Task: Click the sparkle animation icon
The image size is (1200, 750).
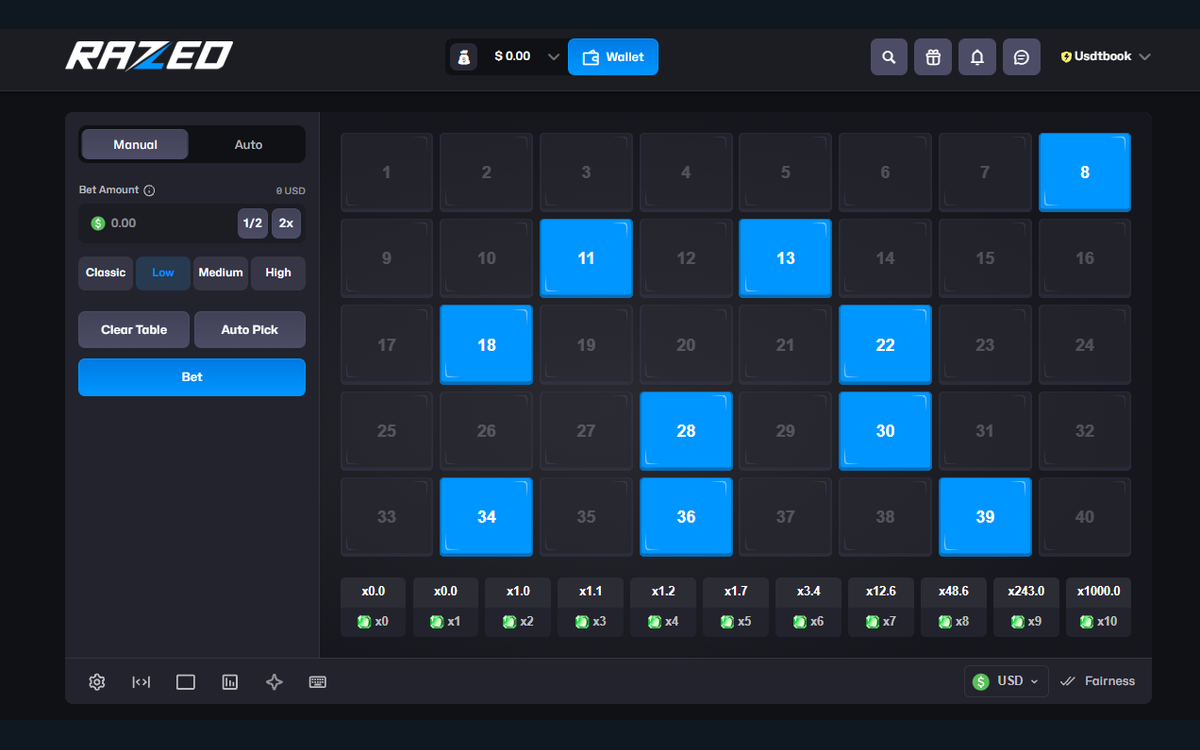Action: pos(274,682)
